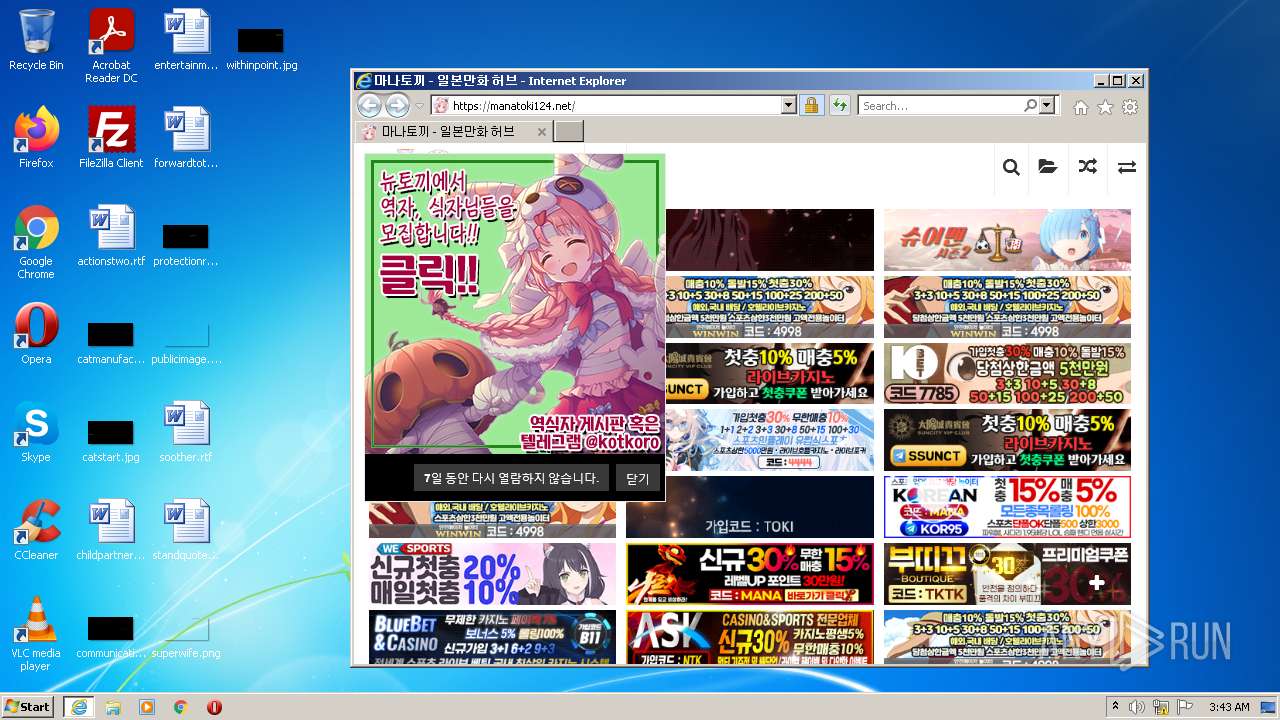Open the 부띠끄 BOUTIQUE TKTK banner

point(1007,573)
